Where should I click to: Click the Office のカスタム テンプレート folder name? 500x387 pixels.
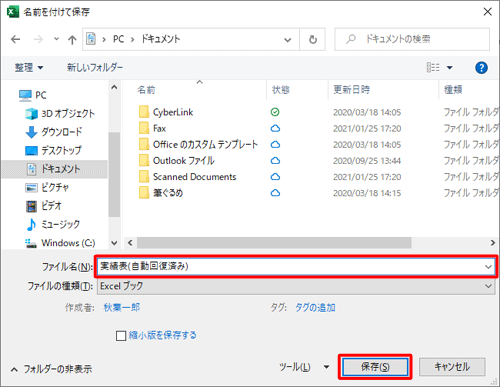click(205, 144)
